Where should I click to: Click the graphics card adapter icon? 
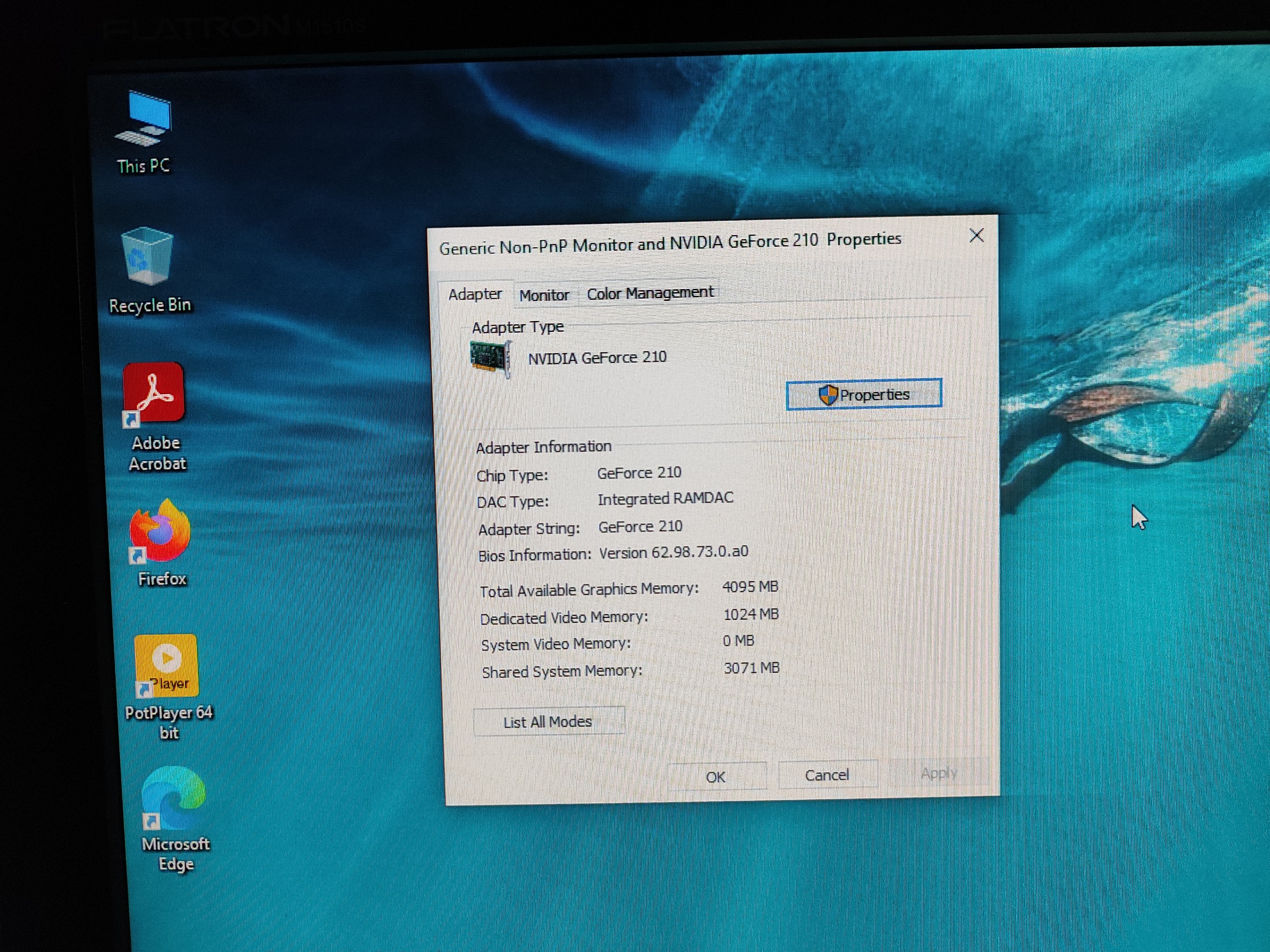click(490, 358)
